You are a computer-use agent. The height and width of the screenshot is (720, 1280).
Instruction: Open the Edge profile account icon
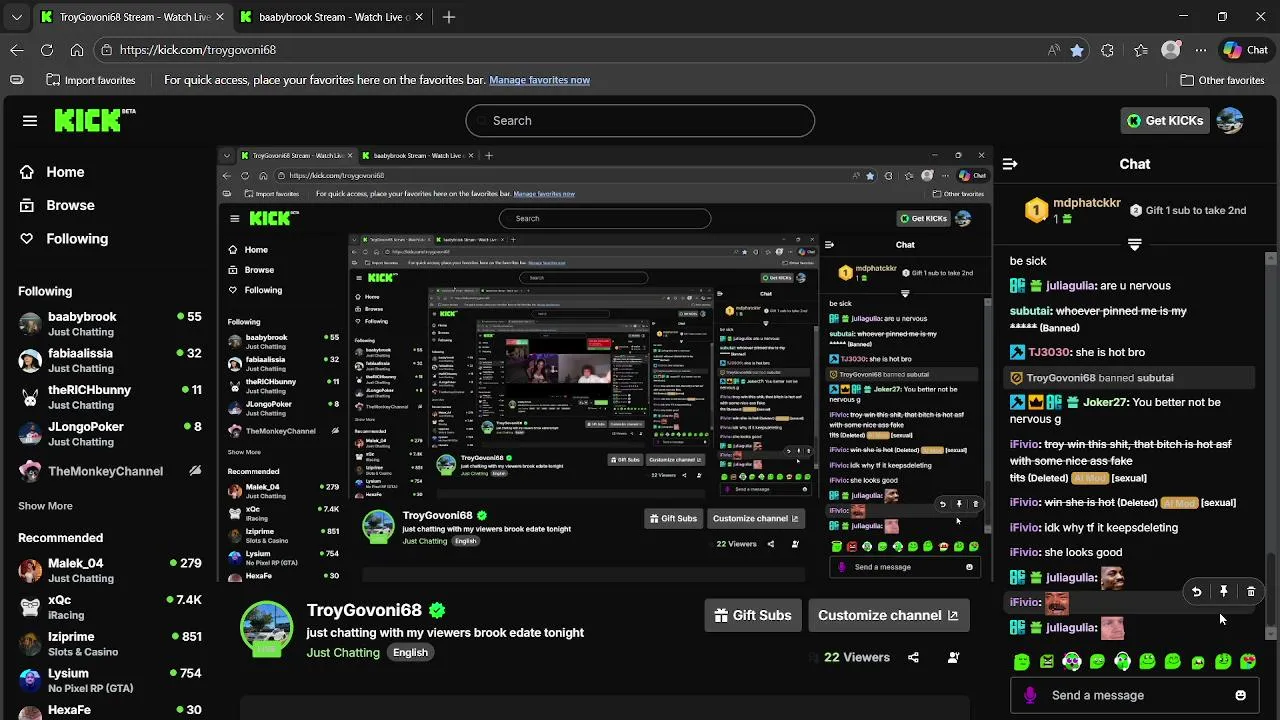tap(1171, 50)
